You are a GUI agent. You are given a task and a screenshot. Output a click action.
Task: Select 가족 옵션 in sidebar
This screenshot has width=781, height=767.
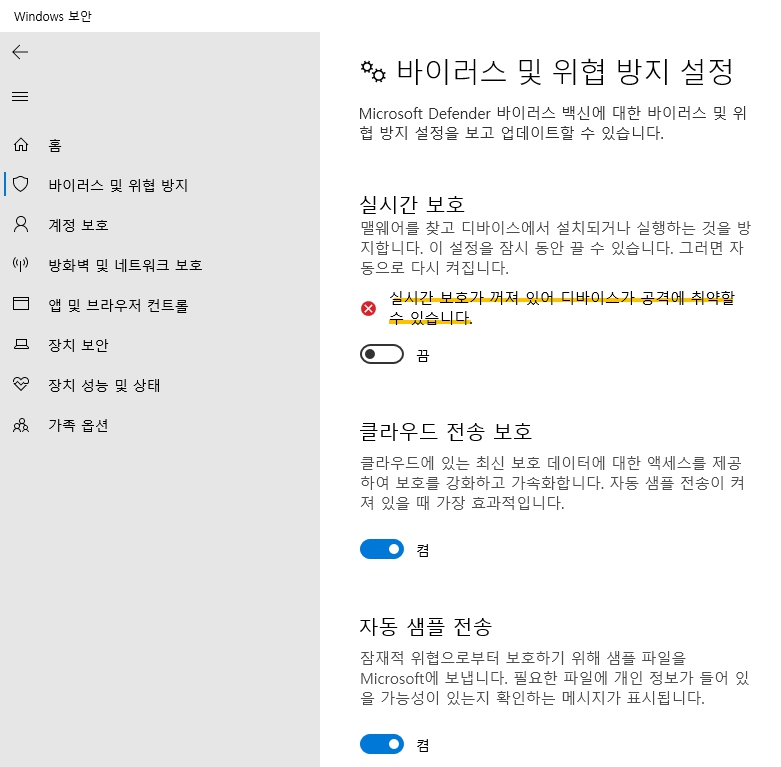click(x=78, y=425)
